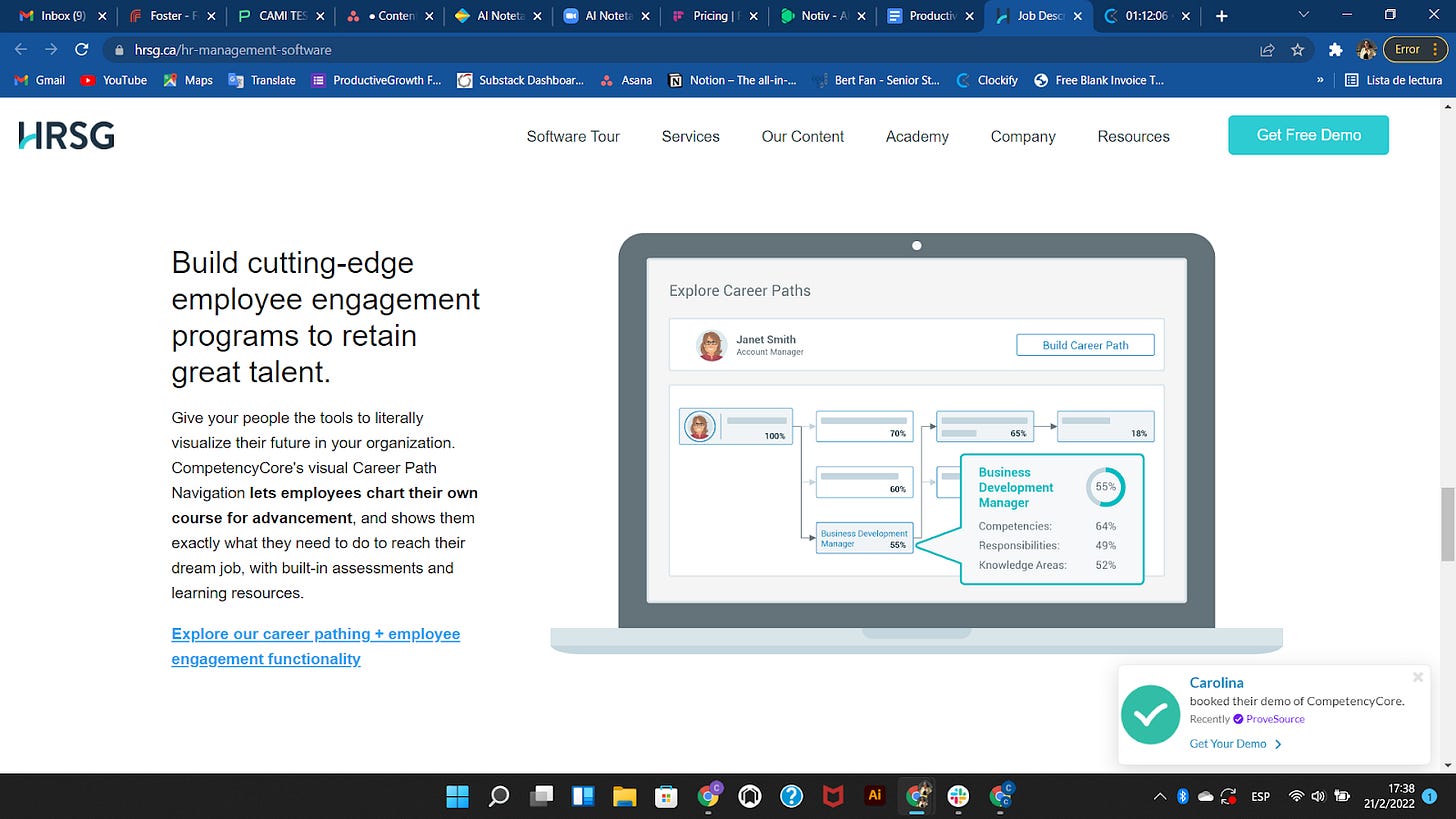Click the ESP language indicator
1456x819 pixels.
point(1260,796)
